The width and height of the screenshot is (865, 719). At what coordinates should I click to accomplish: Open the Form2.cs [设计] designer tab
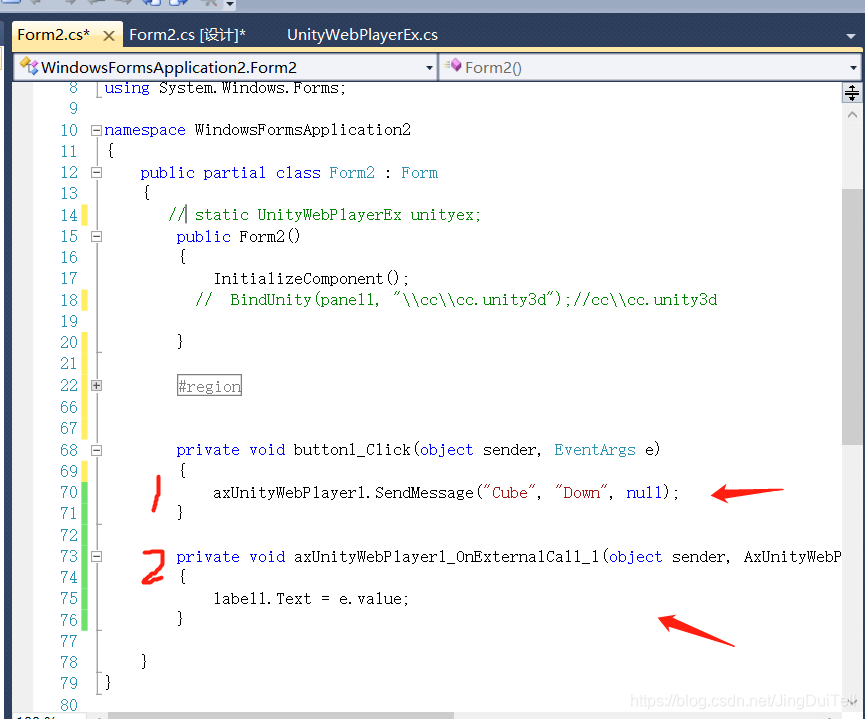pyautogui.click(x=187, y=35)
